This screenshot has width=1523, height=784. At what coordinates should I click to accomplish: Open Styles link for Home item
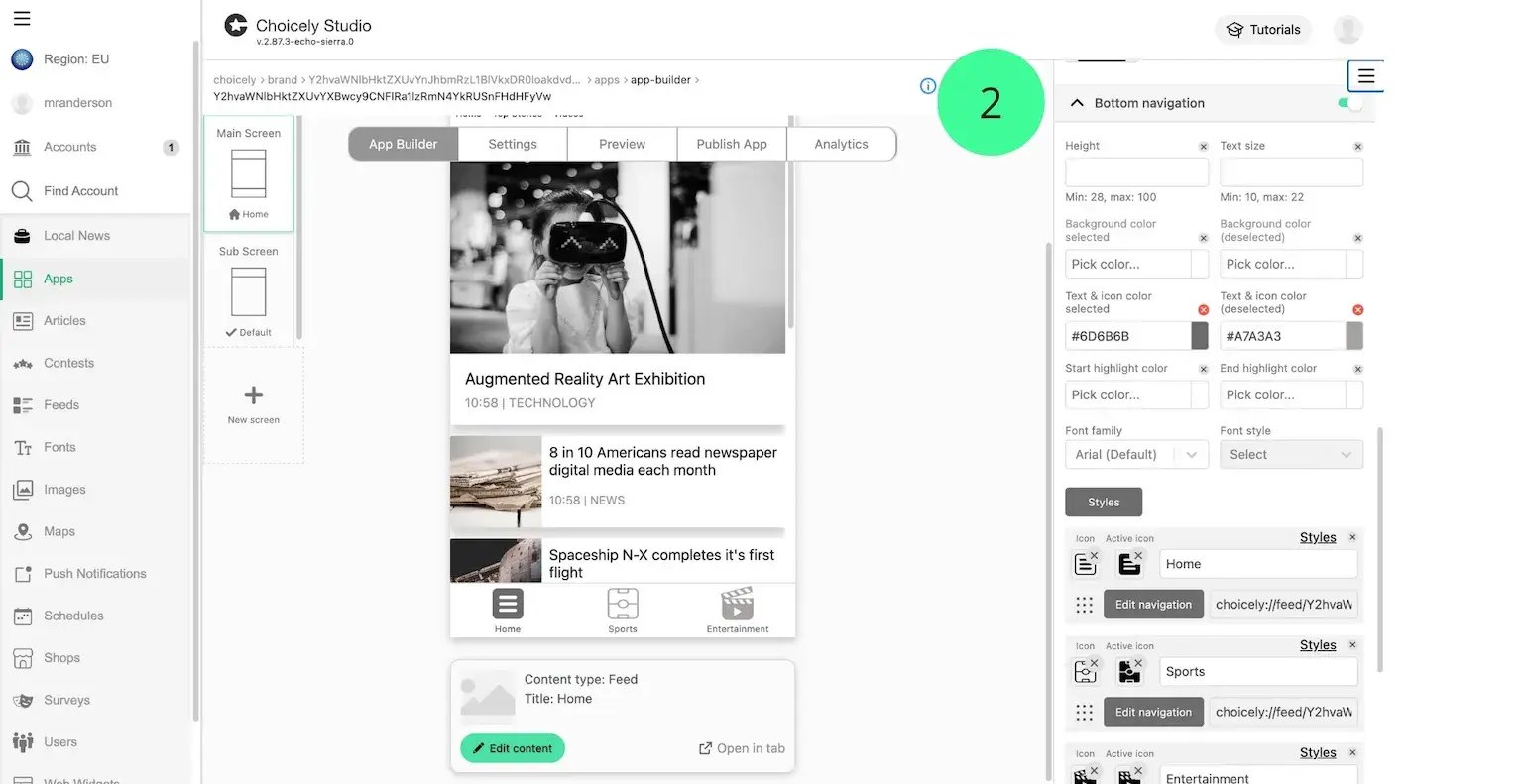coord(1318,537)
